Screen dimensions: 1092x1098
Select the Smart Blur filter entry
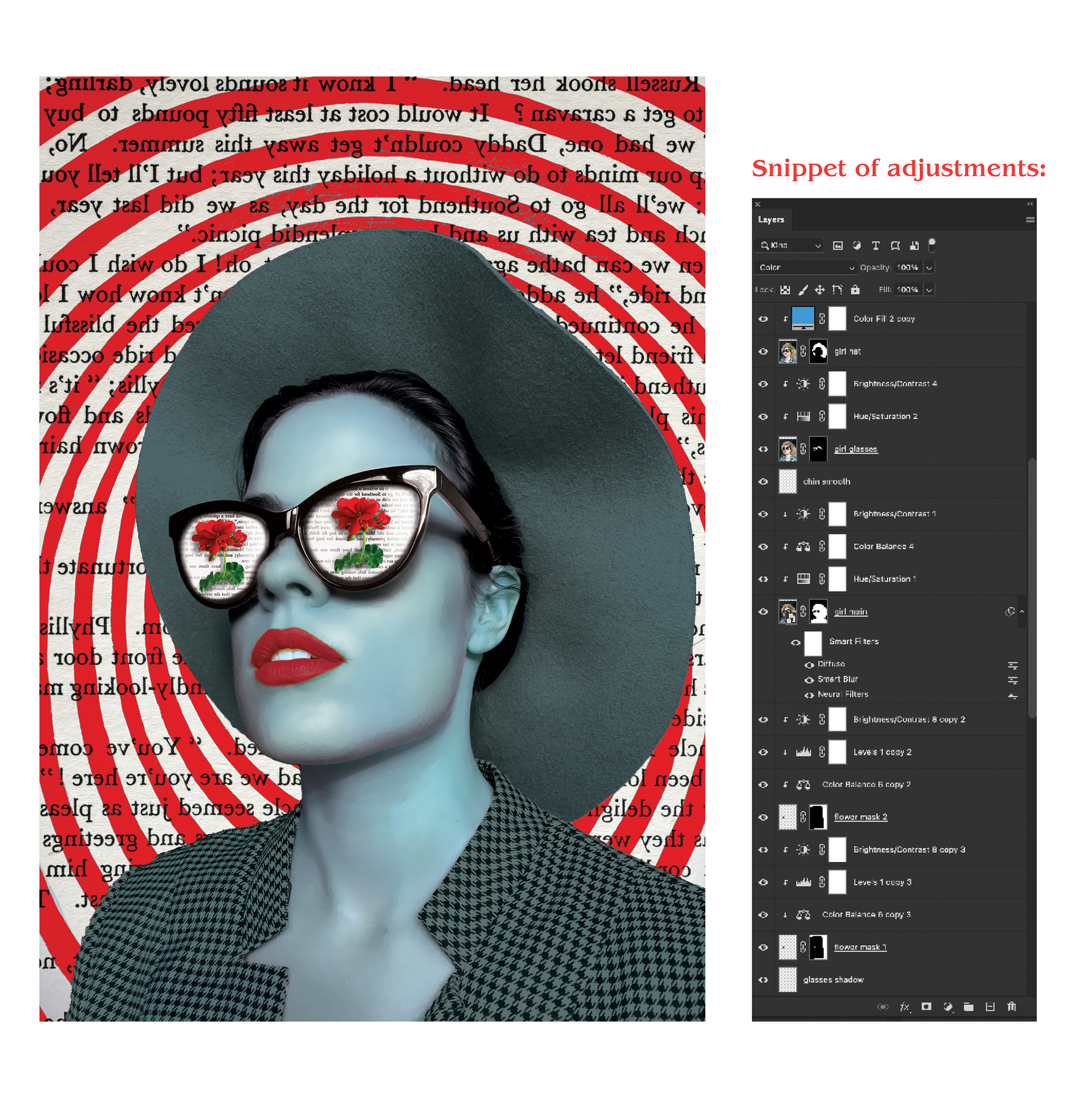(838, 679)
